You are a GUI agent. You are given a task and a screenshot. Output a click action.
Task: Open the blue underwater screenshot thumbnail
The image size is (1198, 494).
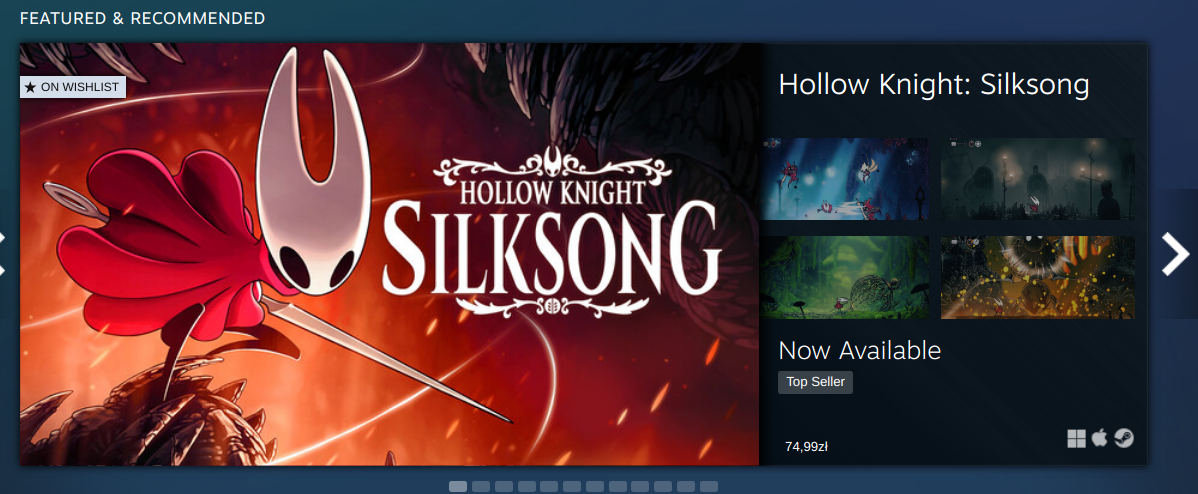point(844,179)
